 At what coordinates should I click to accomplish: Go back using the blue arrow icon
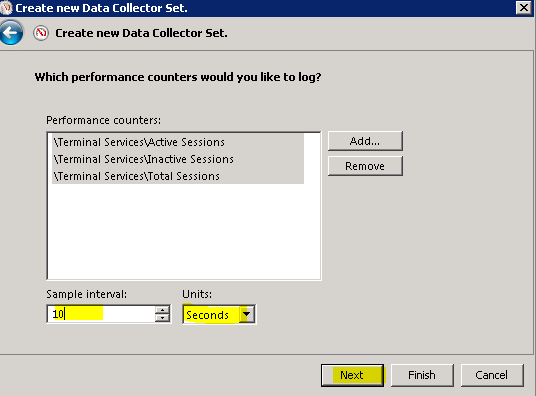(x=11, y=33)
